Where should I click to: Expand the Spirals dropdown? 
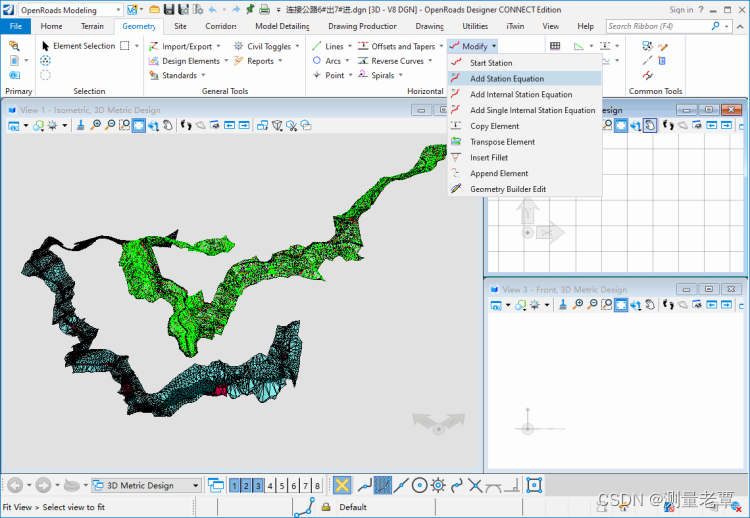pyautogui.click(x=380, y=75)
